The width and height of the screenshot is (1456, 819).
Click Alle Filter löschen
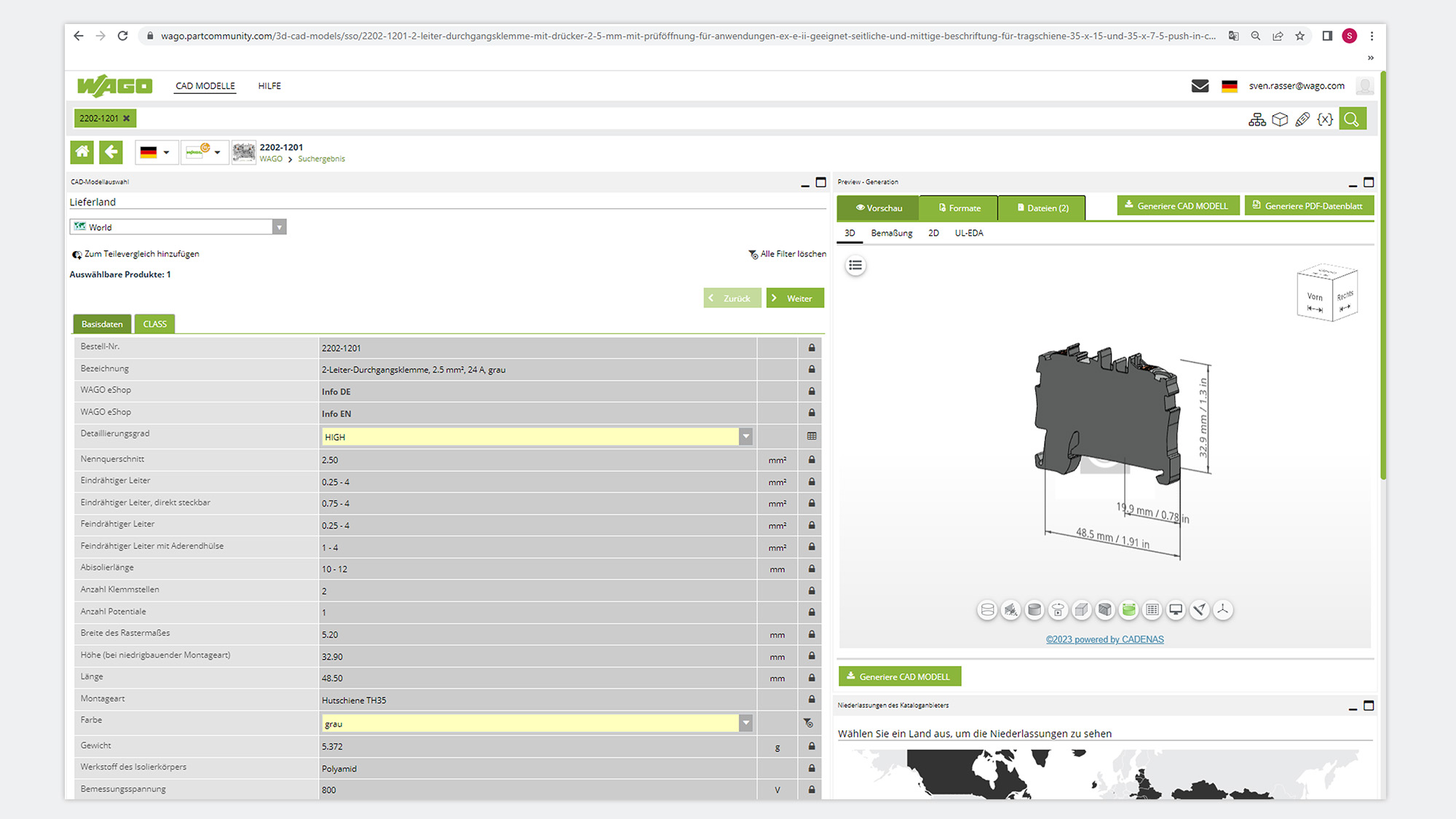click(787, 254)
